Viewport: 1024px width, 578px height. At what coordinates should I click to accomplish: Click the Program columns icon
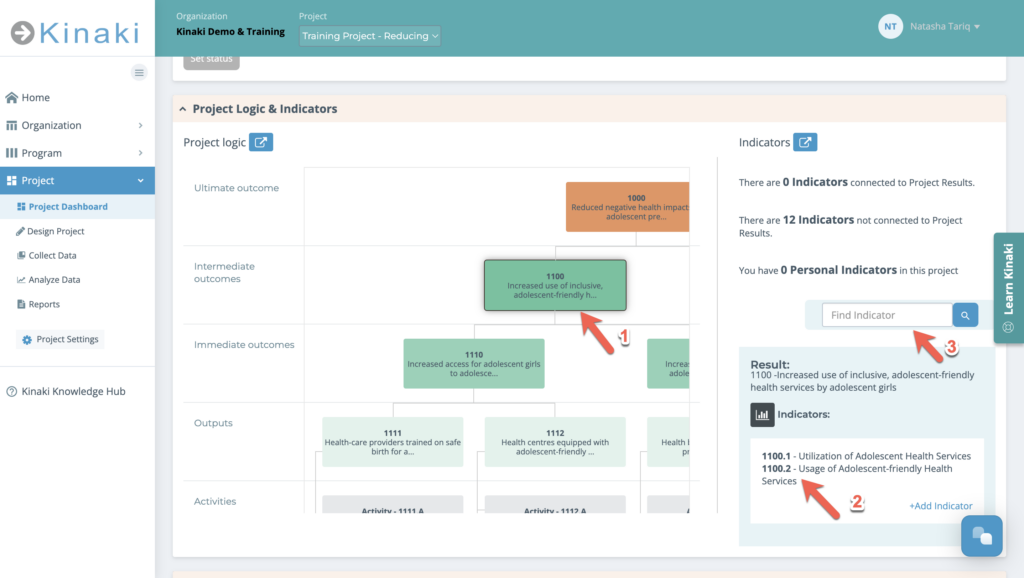pos(11,153)
